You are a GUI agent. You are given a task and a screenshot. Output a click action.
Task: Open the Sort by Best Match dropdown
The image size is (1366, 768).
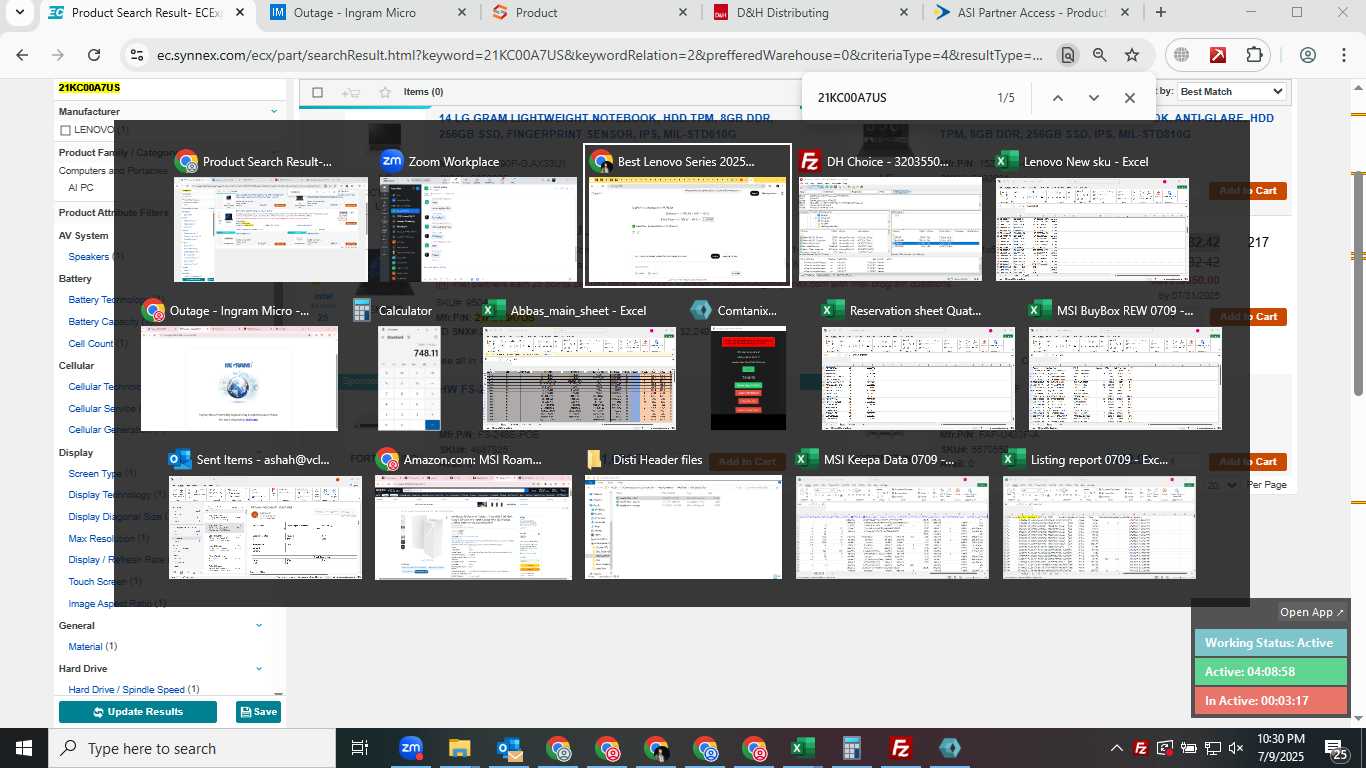(x=1231, y=91)
